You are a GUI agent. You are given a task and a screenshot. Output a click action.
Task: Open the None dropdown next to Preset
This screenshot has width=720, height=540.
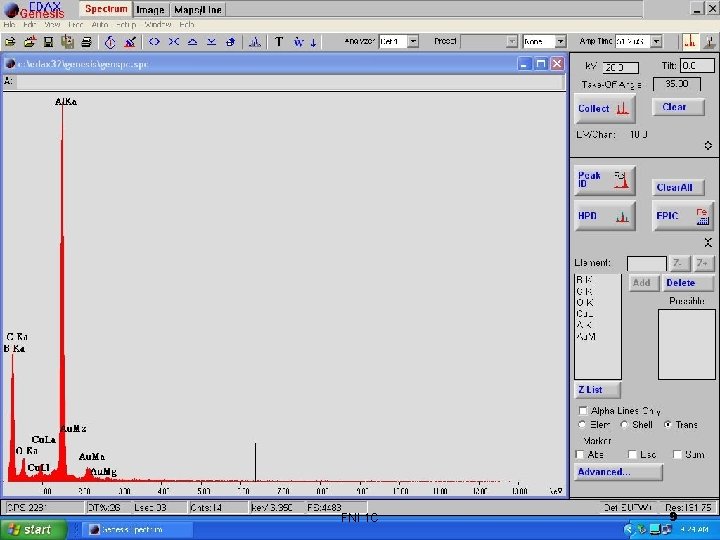click(x=560, y=42)
